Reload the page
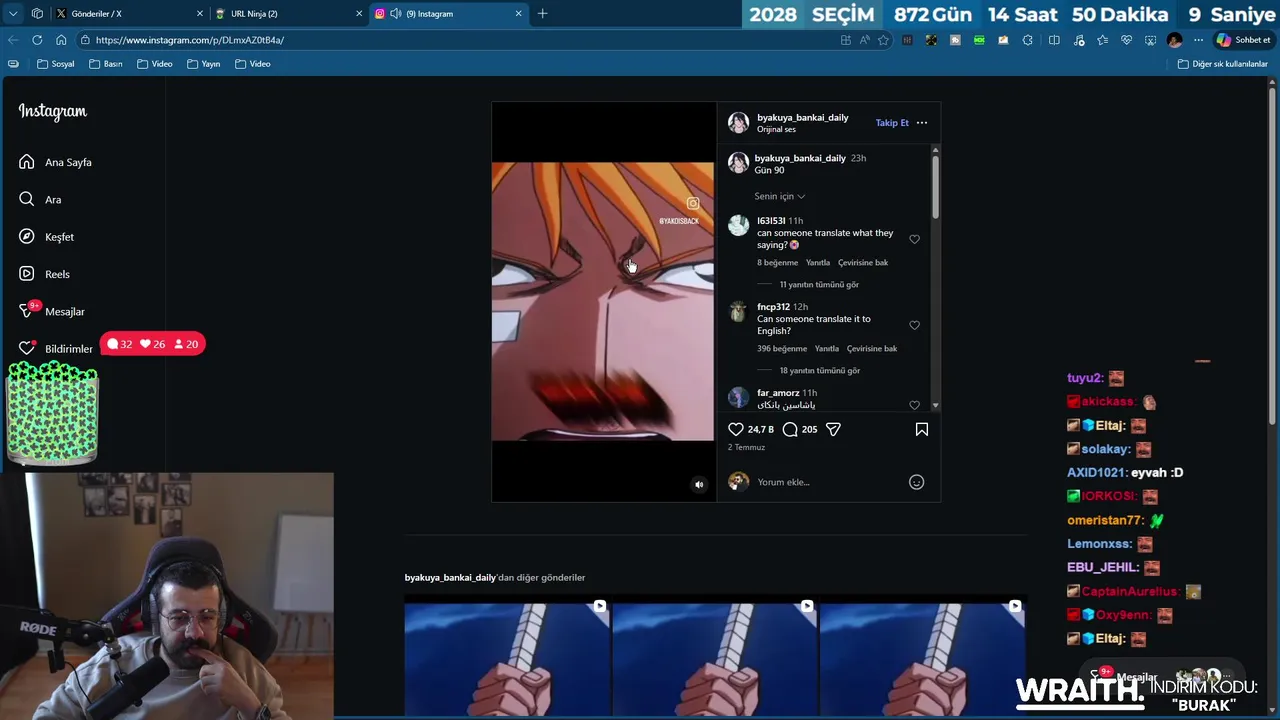 pyautogui.click(x=37, y=40)
